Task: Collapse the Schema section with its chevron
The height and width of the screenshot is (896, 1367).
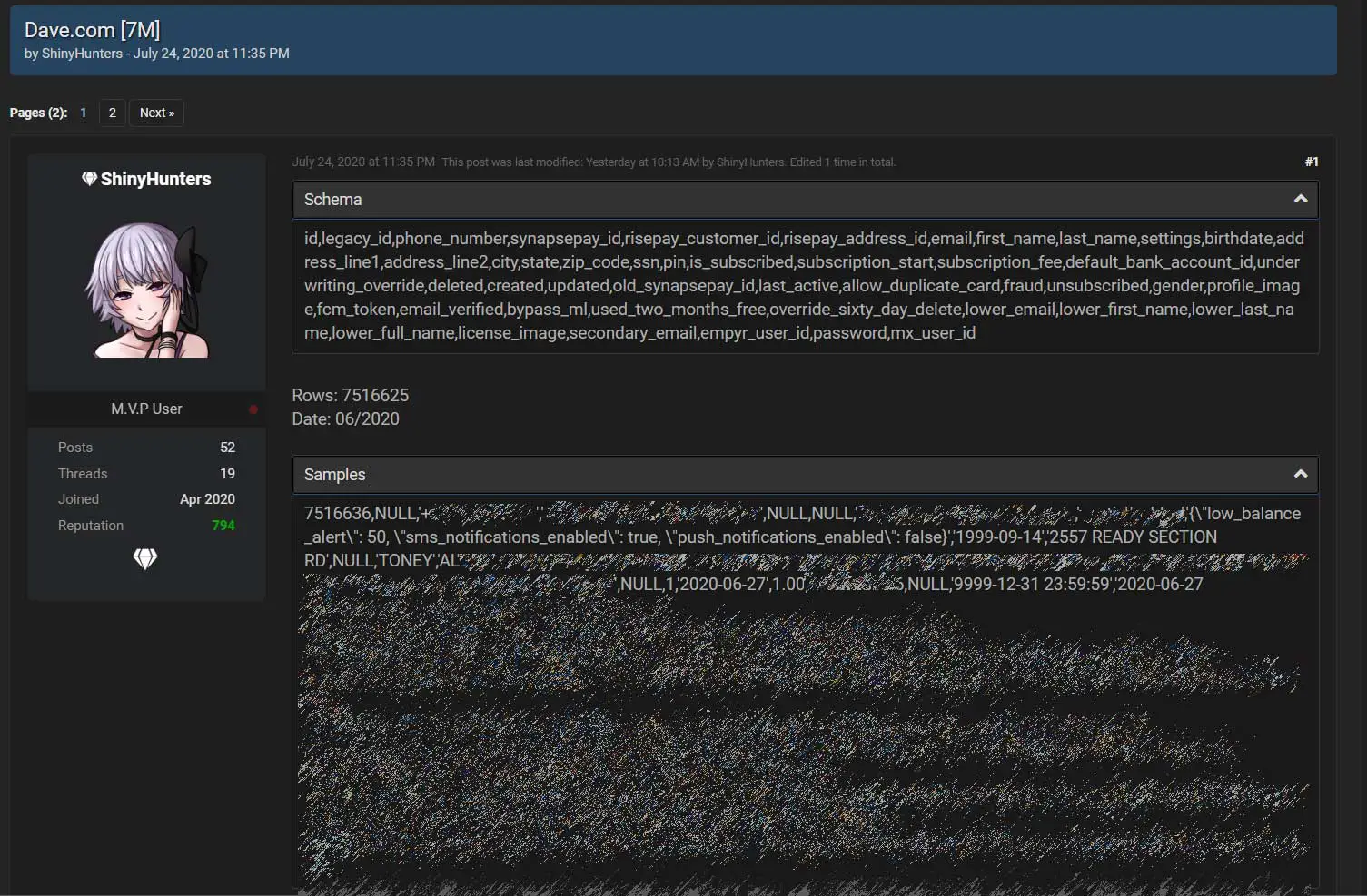Action: [x=1301, y=199]
